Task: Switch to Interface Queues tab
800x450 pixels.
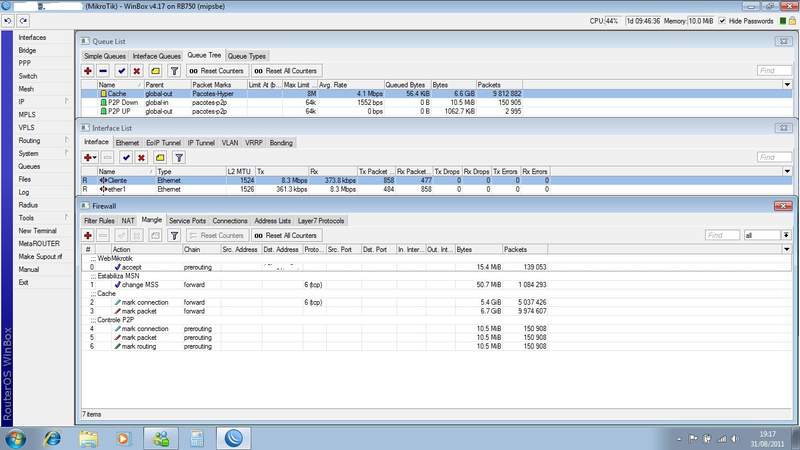Action: [x=156, y=56]
